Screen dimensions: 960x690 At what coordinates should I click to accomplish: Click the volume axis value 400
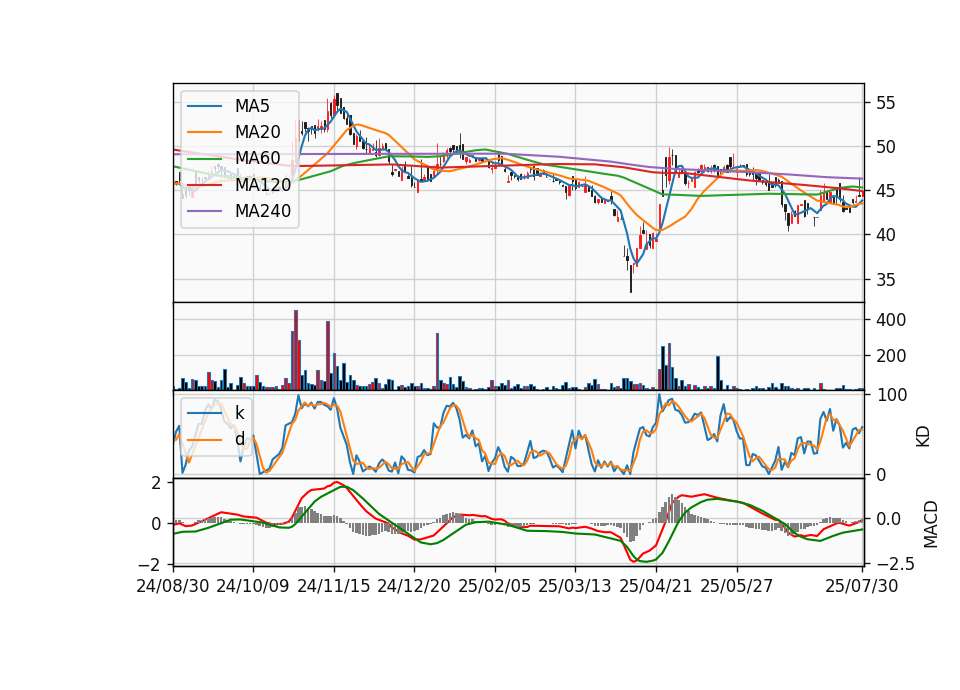click(891, 320)
